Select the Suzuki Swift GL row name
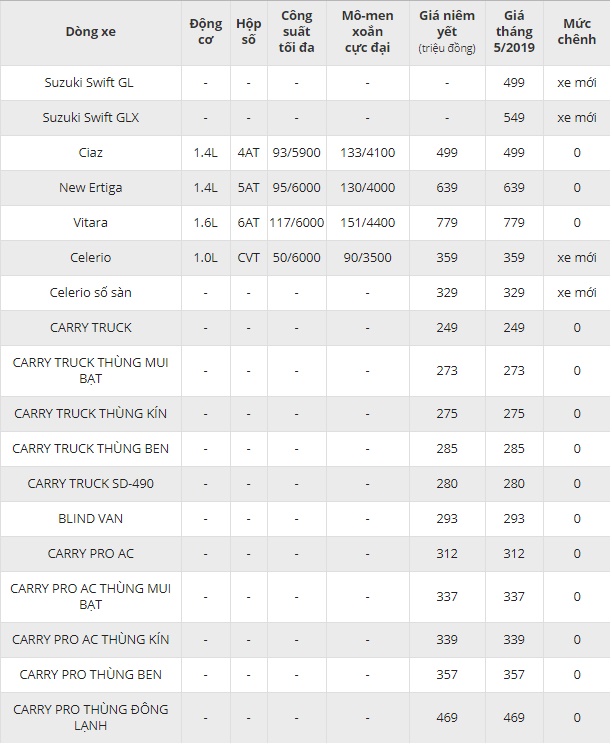This screenshot has width=612, height=747. 91,83
